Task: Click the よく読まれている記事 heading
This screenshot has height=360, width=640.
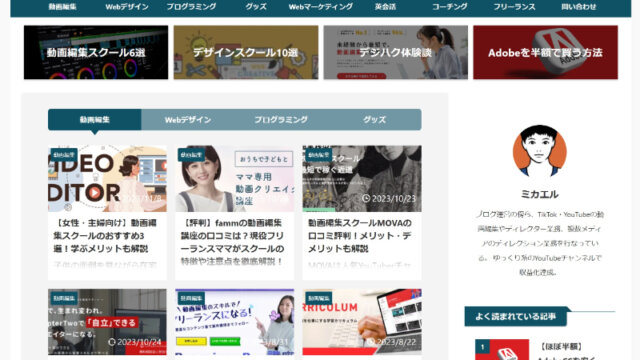Action: [516, 316]
